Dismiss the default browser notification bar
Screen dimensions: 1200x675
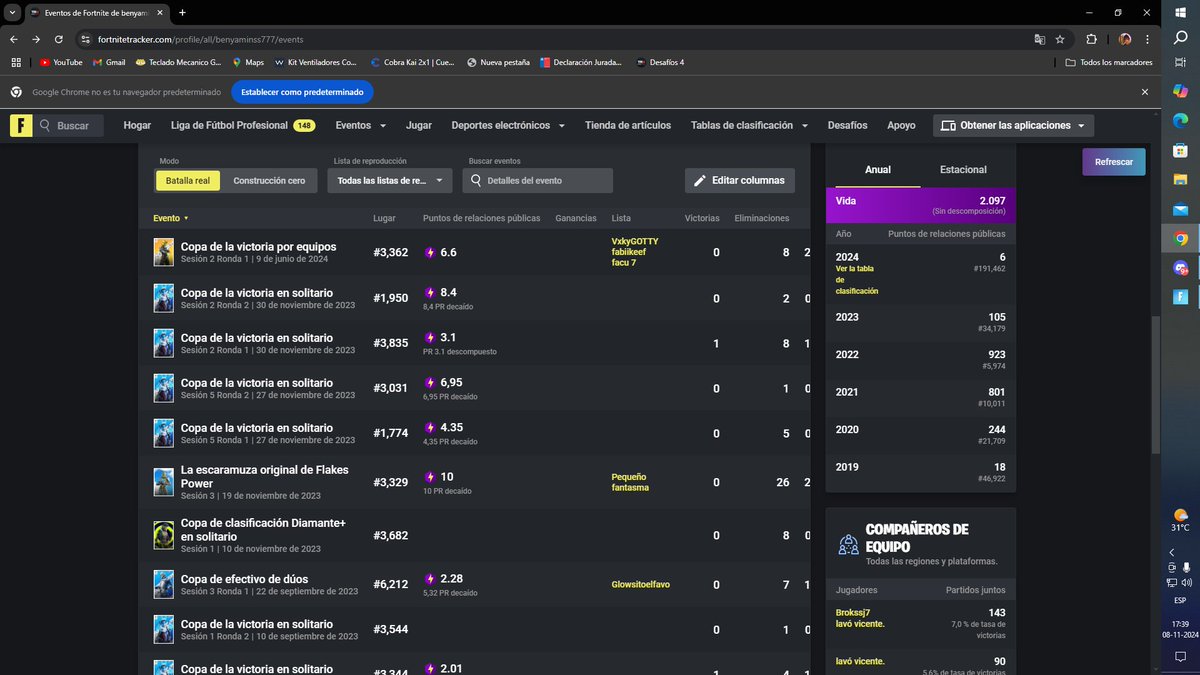pos(1145,91)
